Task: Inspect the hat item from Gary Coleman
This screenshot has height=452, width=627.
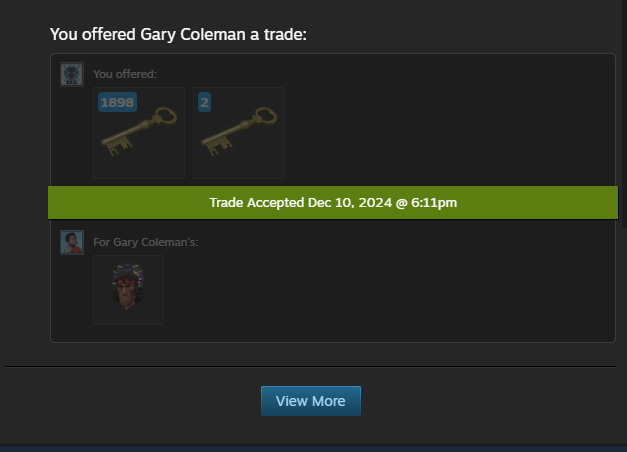Action: 129,290
